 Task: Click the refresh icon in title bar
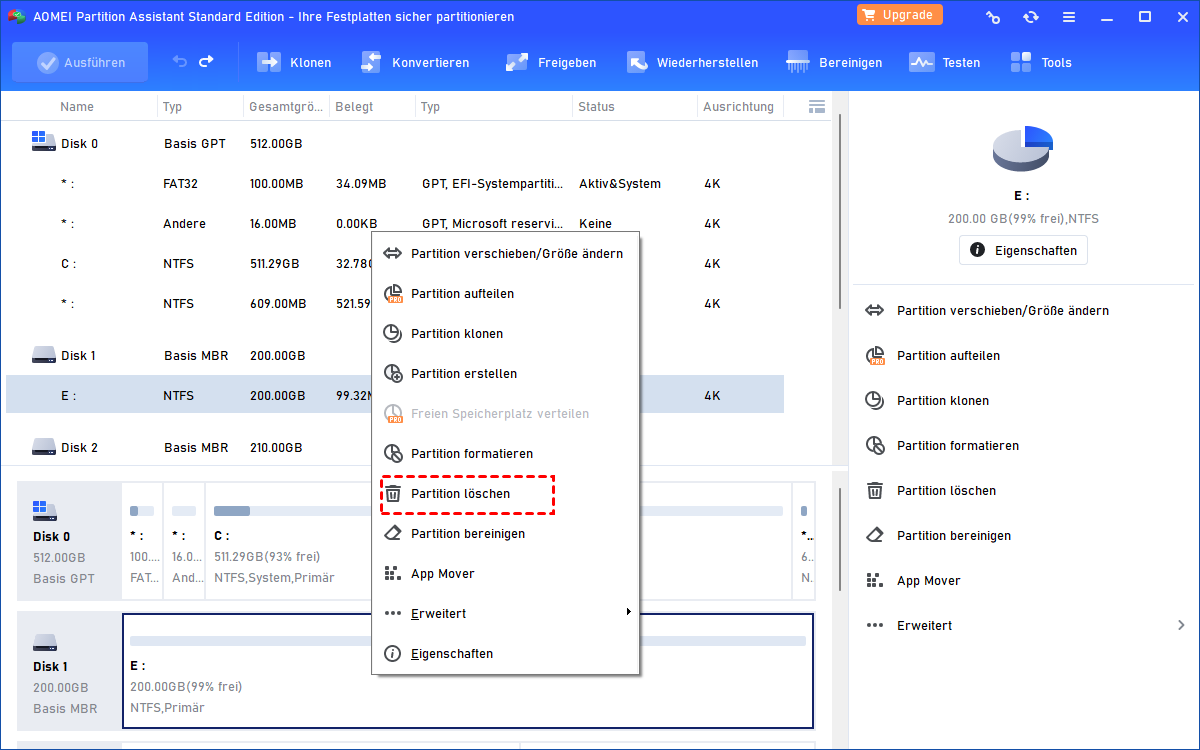pyautogui.click(x=1031, y=17)
